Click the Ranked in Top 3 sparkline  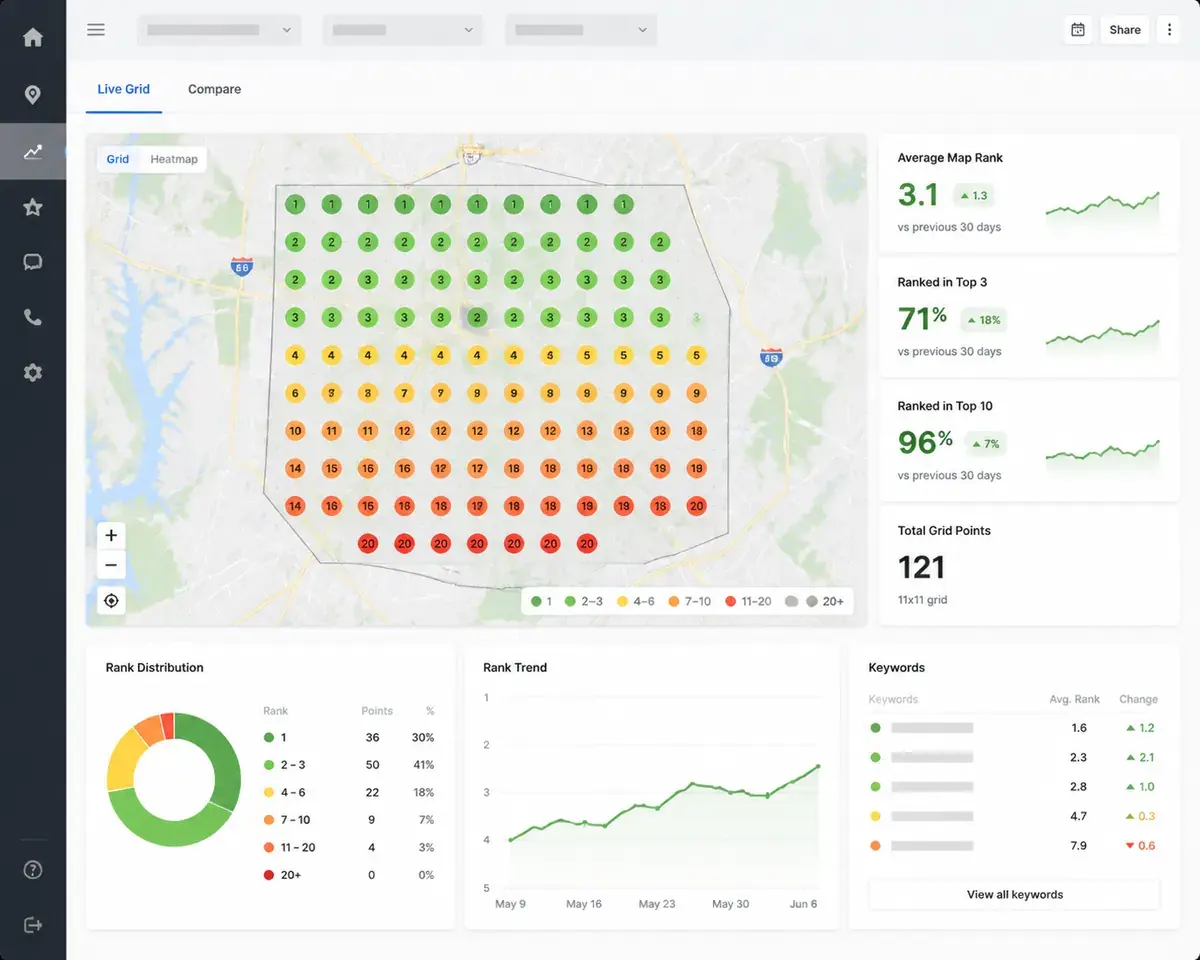[x=1102, y=335]
